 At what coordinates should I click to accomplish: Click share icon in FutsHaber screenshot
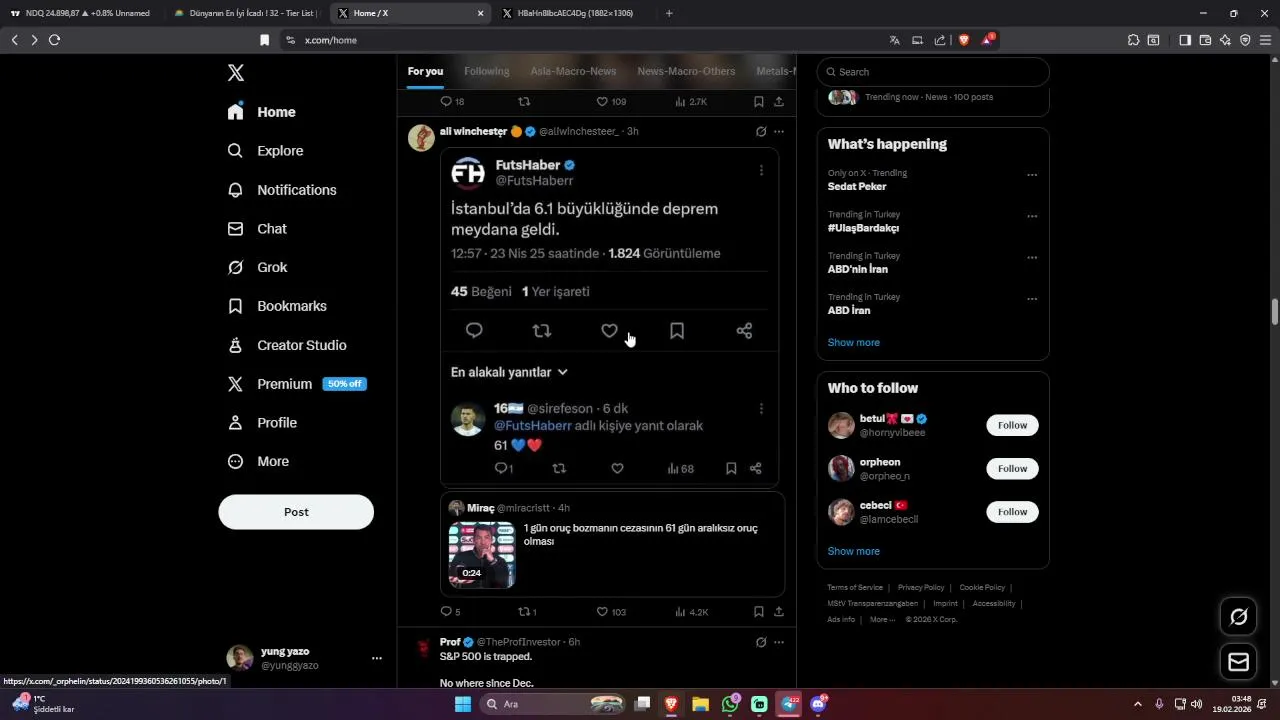point(744,331)
